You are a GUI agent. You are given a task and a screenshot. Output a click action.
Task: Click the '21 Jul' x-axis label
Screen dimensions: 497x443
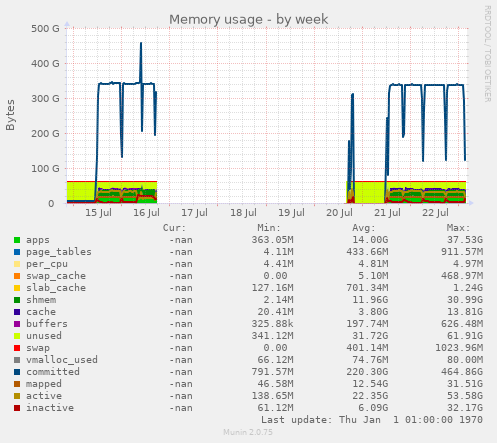point(387,213)
